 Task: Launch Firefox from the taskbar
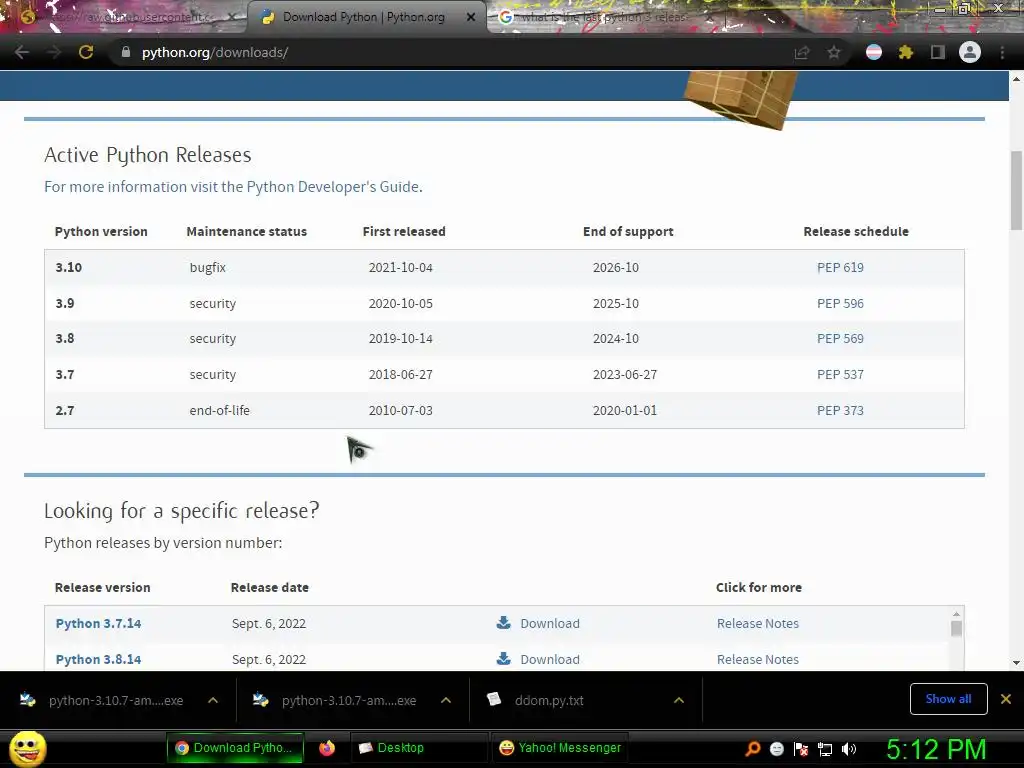click(327, 748)
